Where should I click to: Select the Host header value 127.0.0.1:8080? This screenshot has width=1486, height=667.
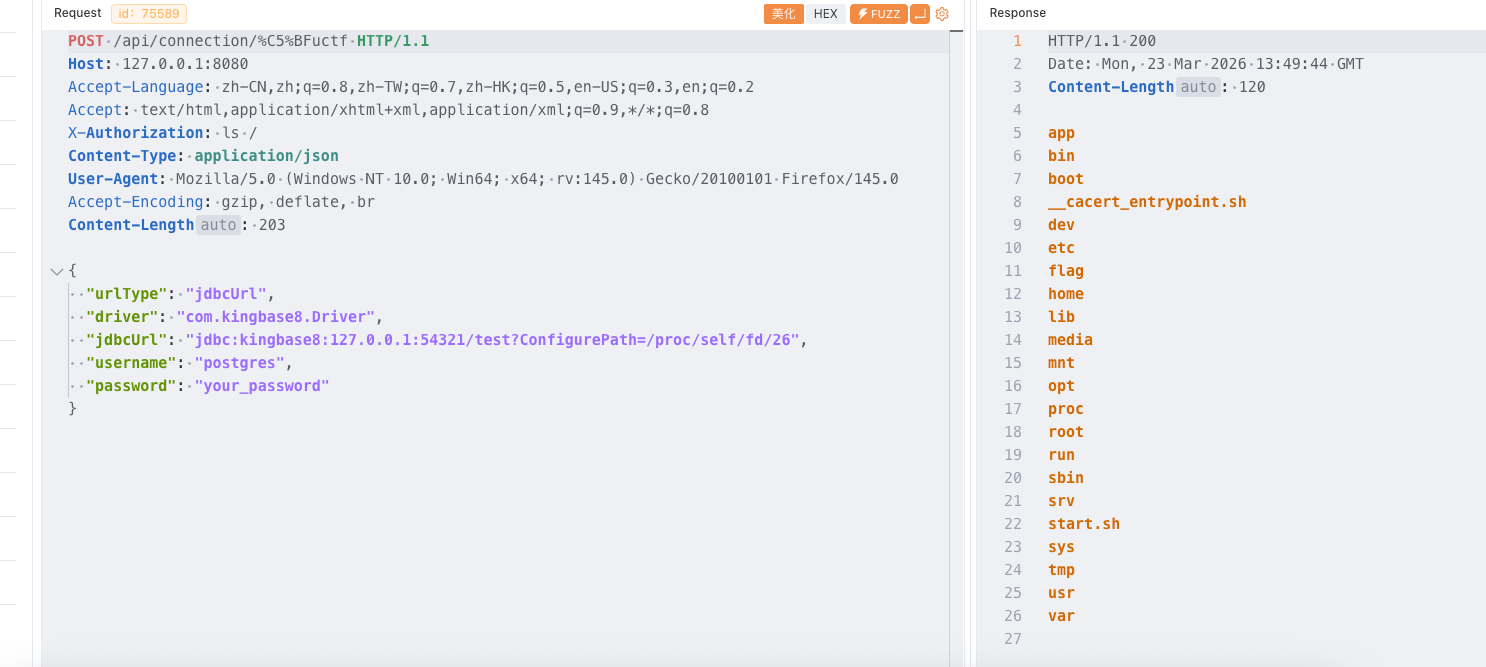click(x=185, y=64)
